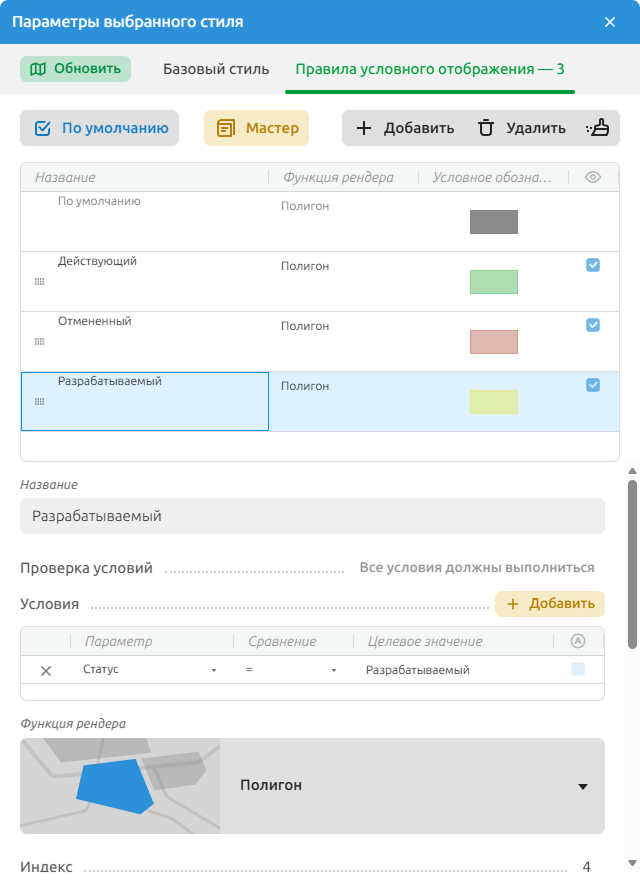Uncheck visibility for the Действующий rule
Image resolution: width=640 pixels, height=888 pixels.
[593, 265]
